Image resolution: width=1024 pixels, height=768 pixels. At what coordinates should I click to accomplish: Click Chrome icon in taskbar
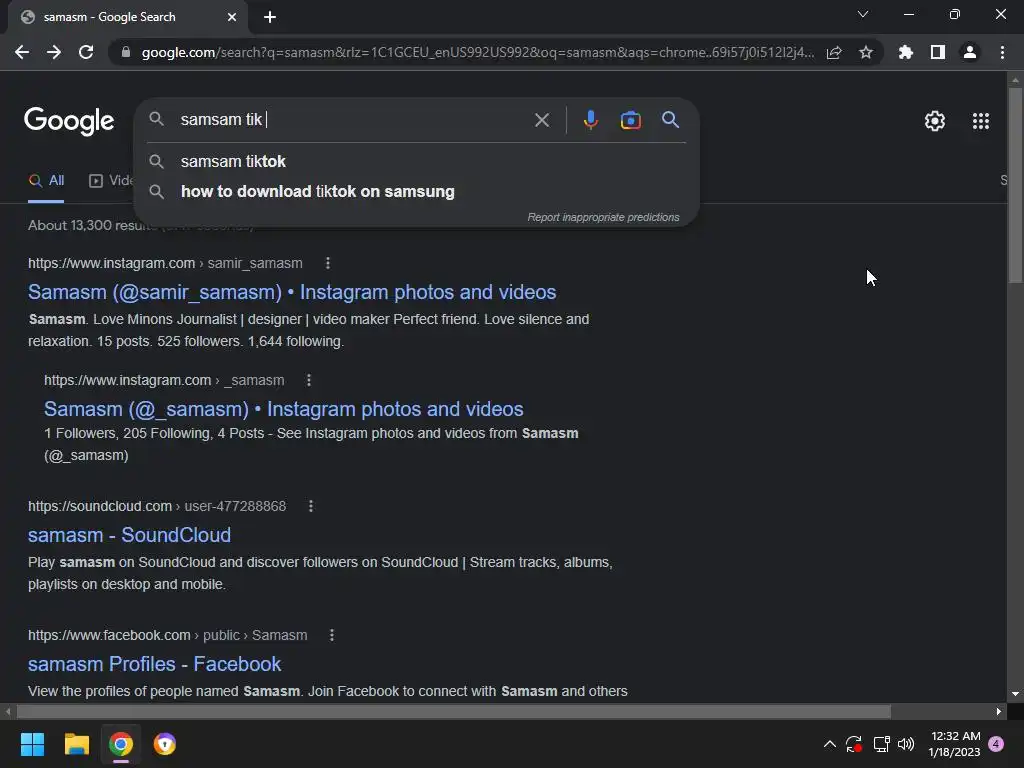point(121,744)
